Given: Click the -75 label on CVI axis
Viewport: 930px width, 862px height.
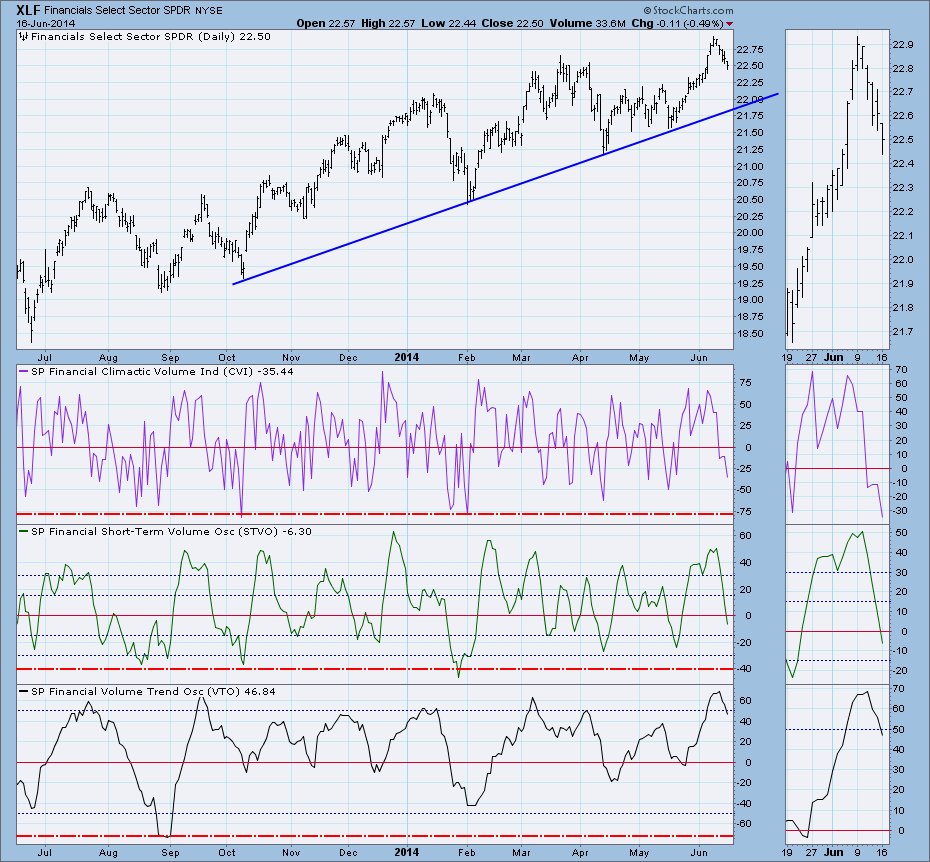Looking at the screenshot, I should coord(746,511).
